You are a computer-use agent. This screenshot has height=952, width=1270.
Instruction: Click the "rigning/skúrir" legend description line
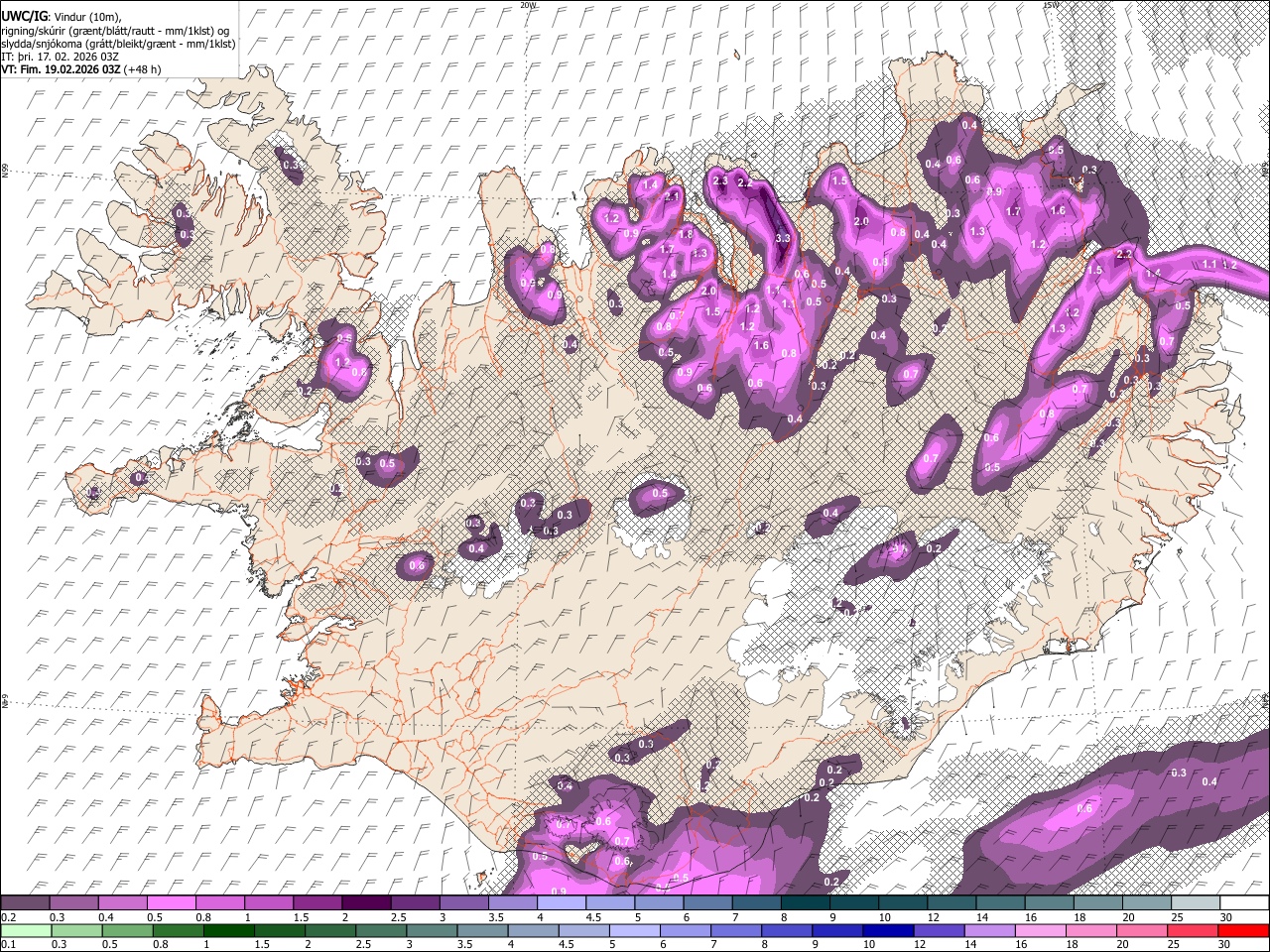[115, 31]
